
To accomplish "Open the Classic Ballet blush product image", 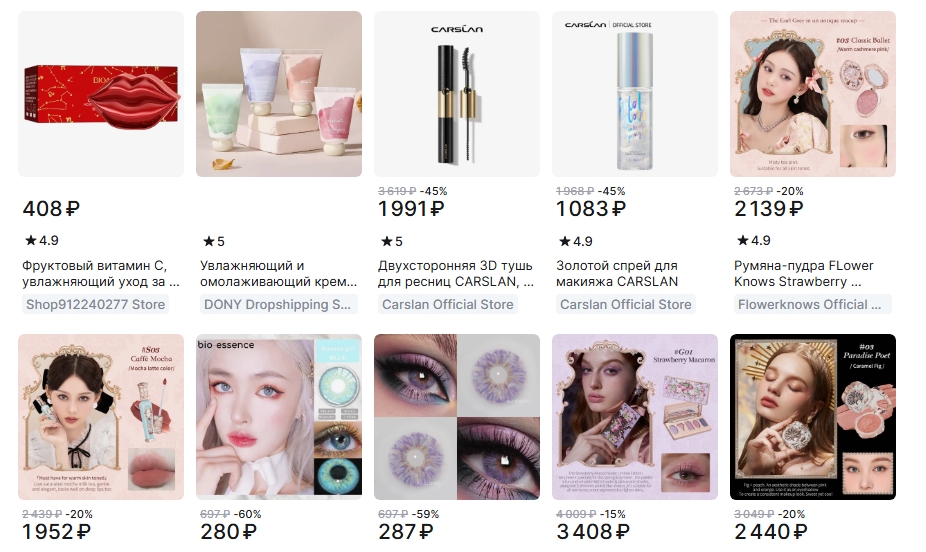I will click(813, 94).
